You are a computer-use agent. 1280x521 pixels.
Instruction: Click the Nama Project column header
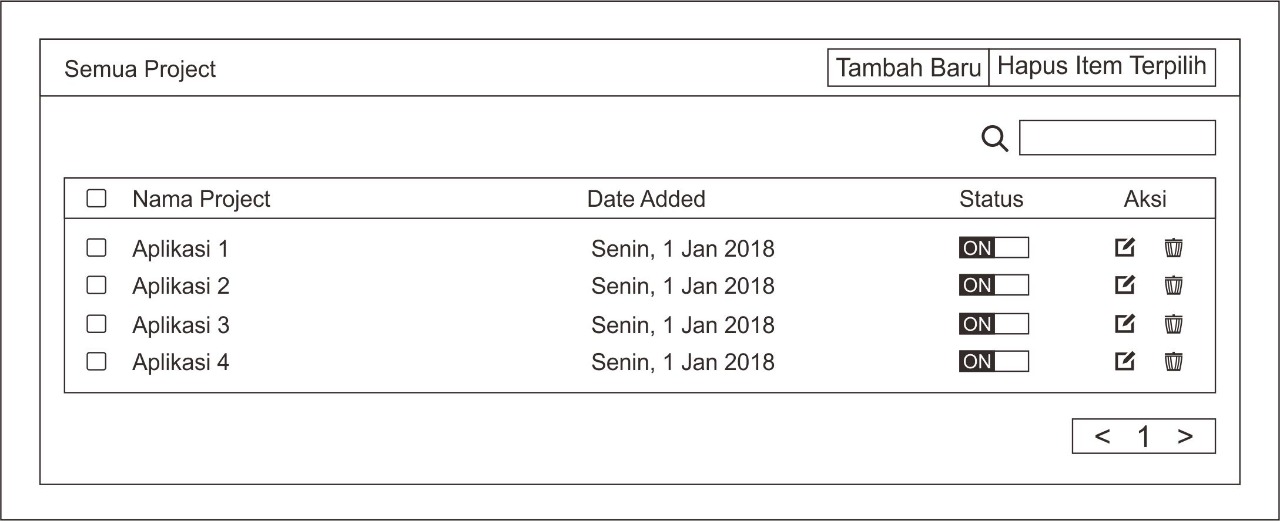[201, 199]
